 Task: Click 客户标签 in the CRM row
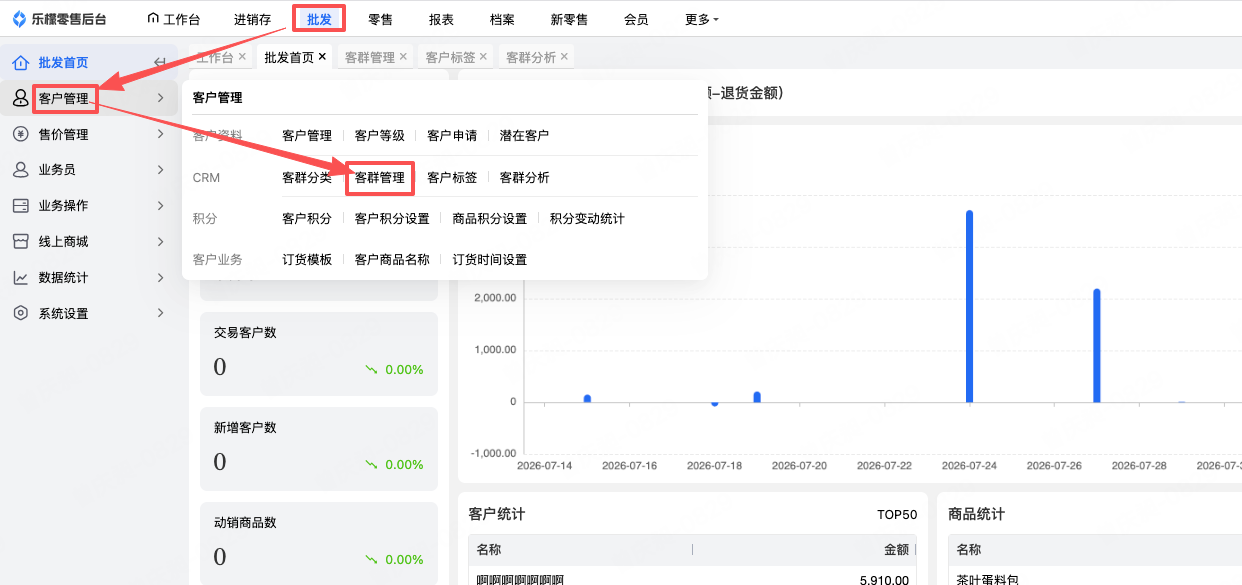tap(452, 177)
